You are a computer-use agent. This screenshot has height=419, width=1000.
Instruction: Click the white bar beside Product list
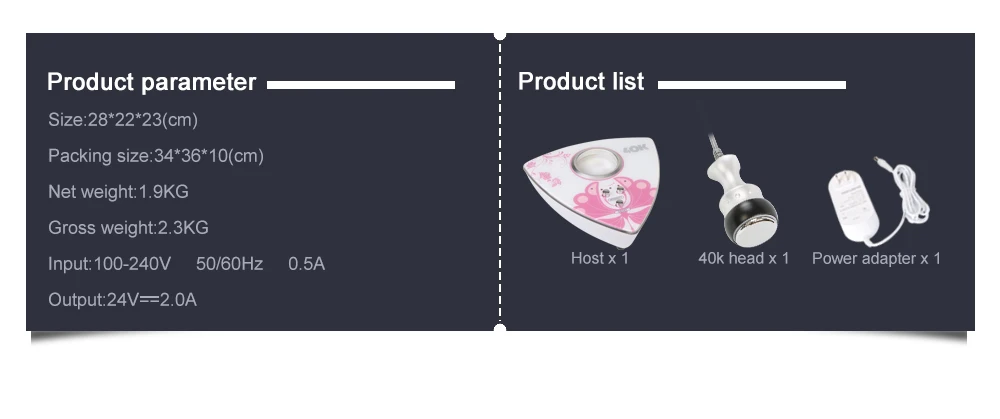pos(752,85)
